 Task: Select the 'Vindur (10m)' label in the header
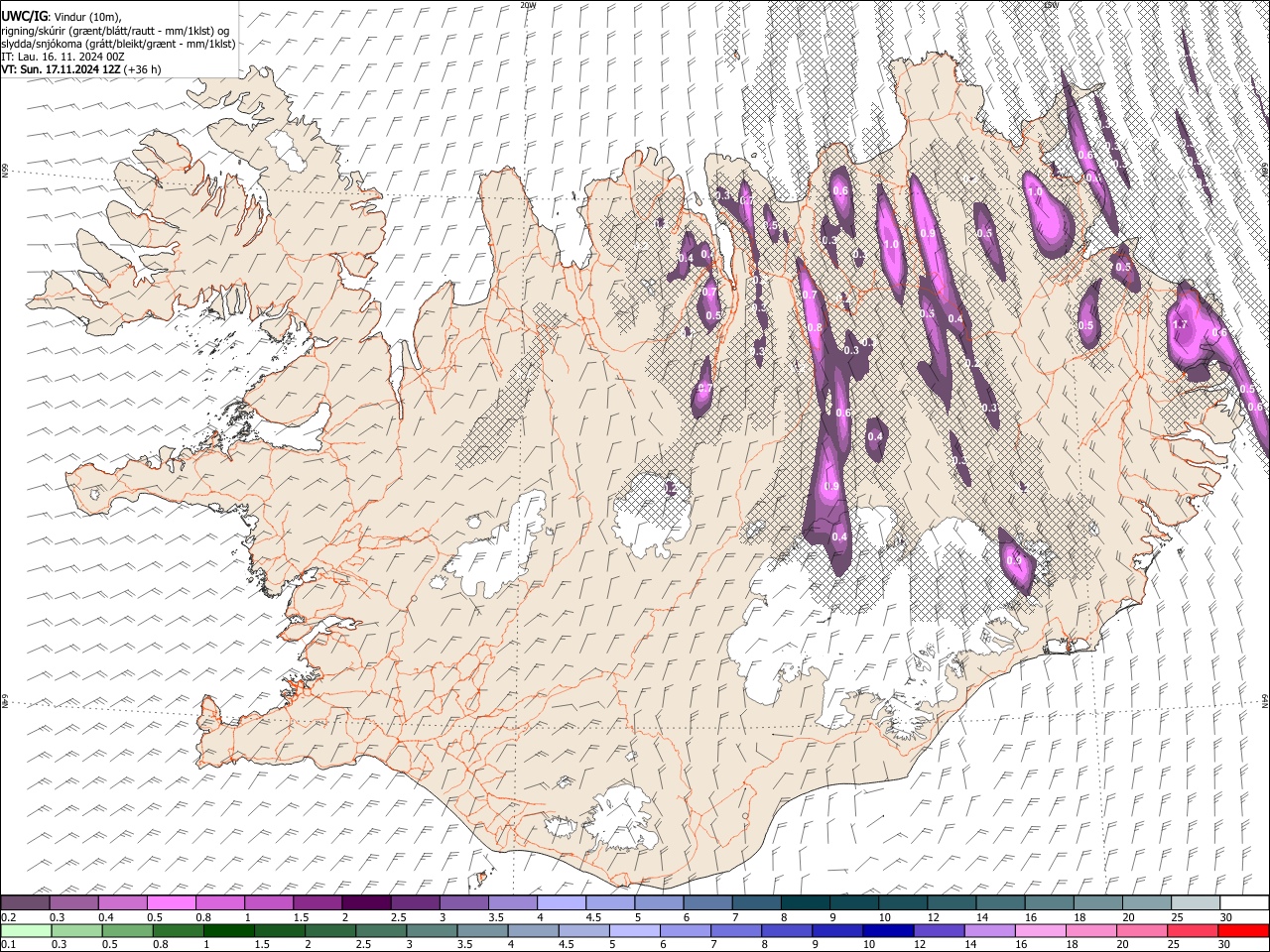tap(87, 17)
